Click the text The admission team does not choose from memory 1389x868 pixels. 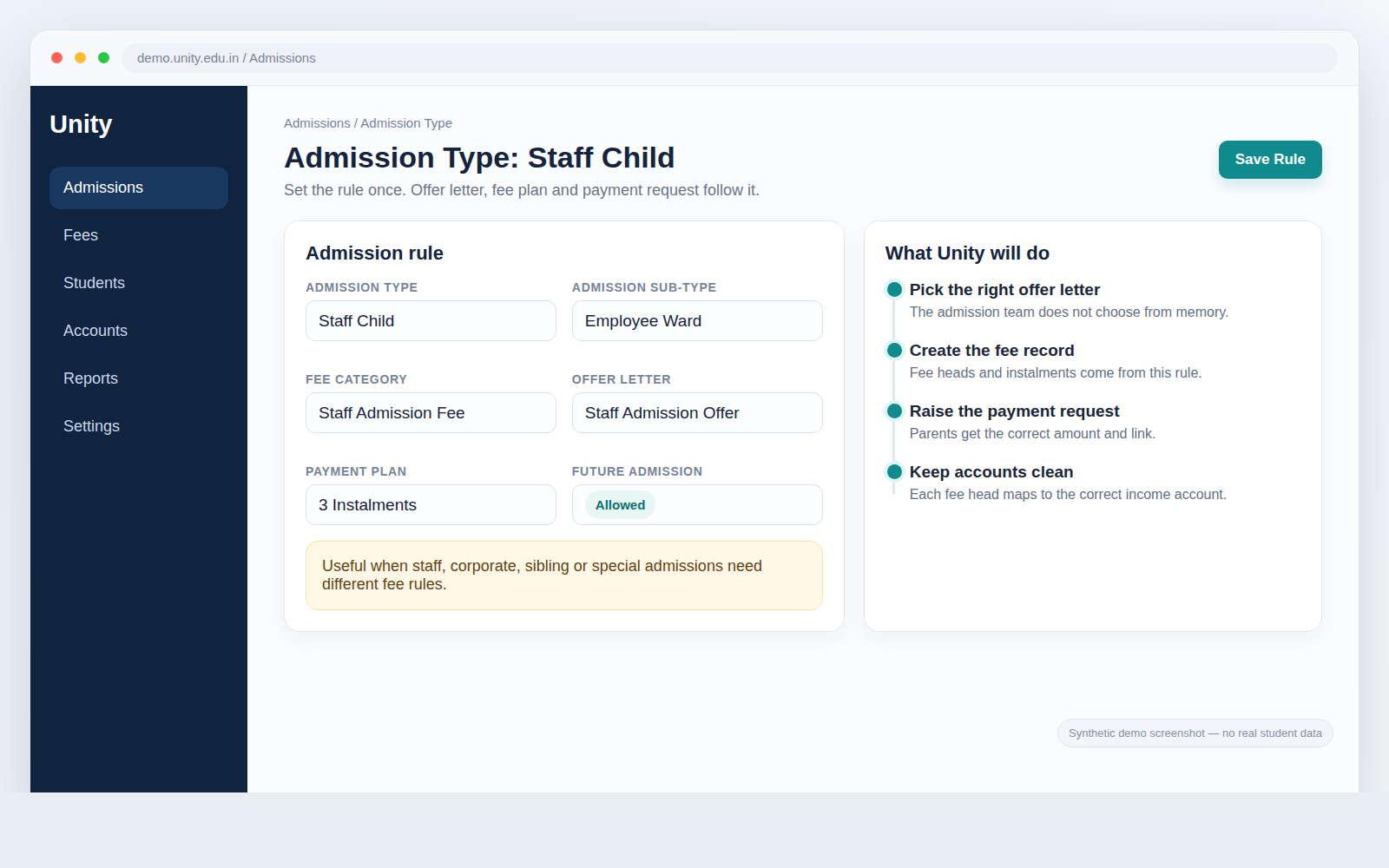point(1069,312)
